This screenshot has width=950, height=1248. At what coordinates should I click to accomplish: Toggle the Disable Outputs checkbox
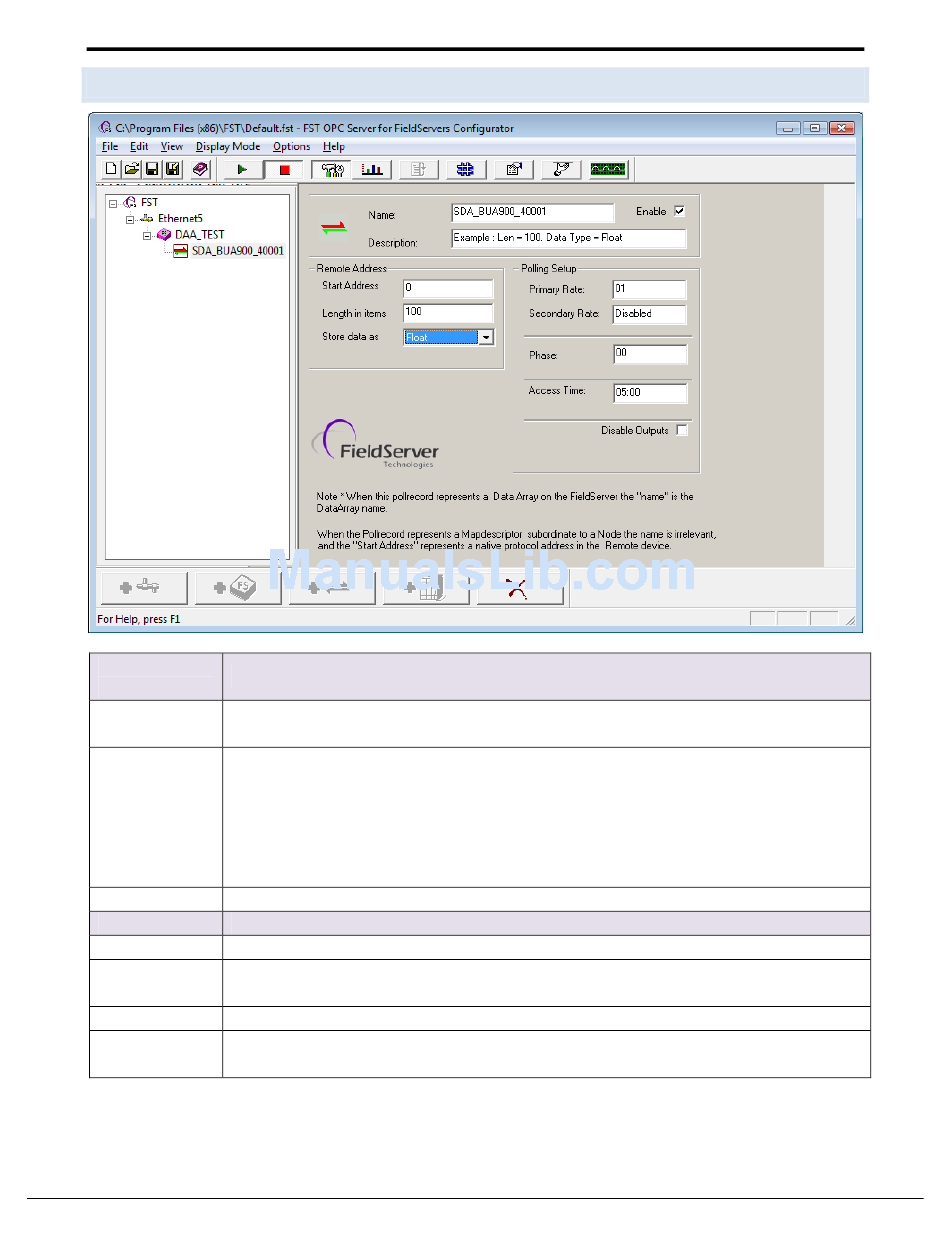682,430
